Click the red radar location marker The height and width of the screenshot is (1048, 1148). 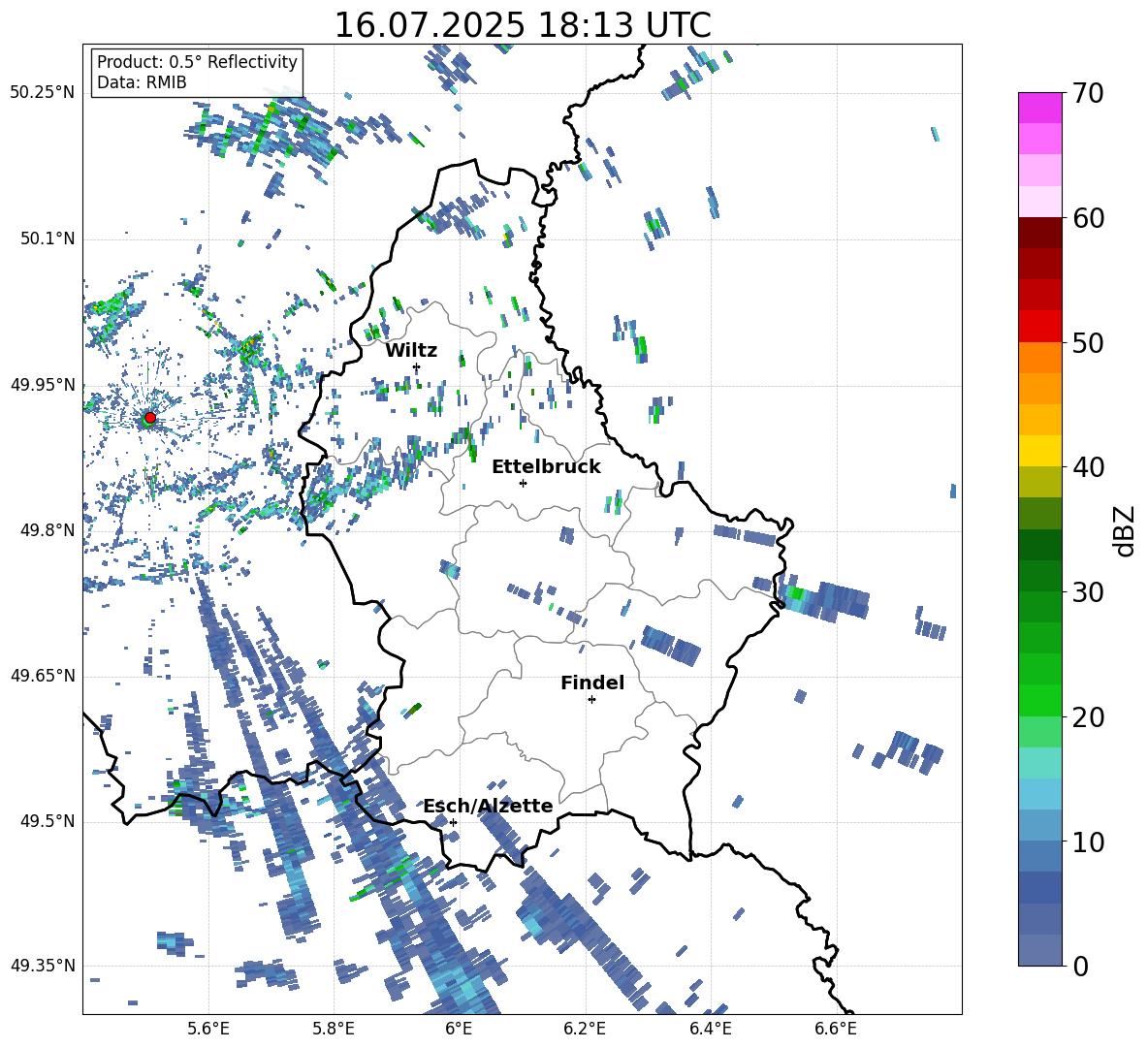click(150, 418)
